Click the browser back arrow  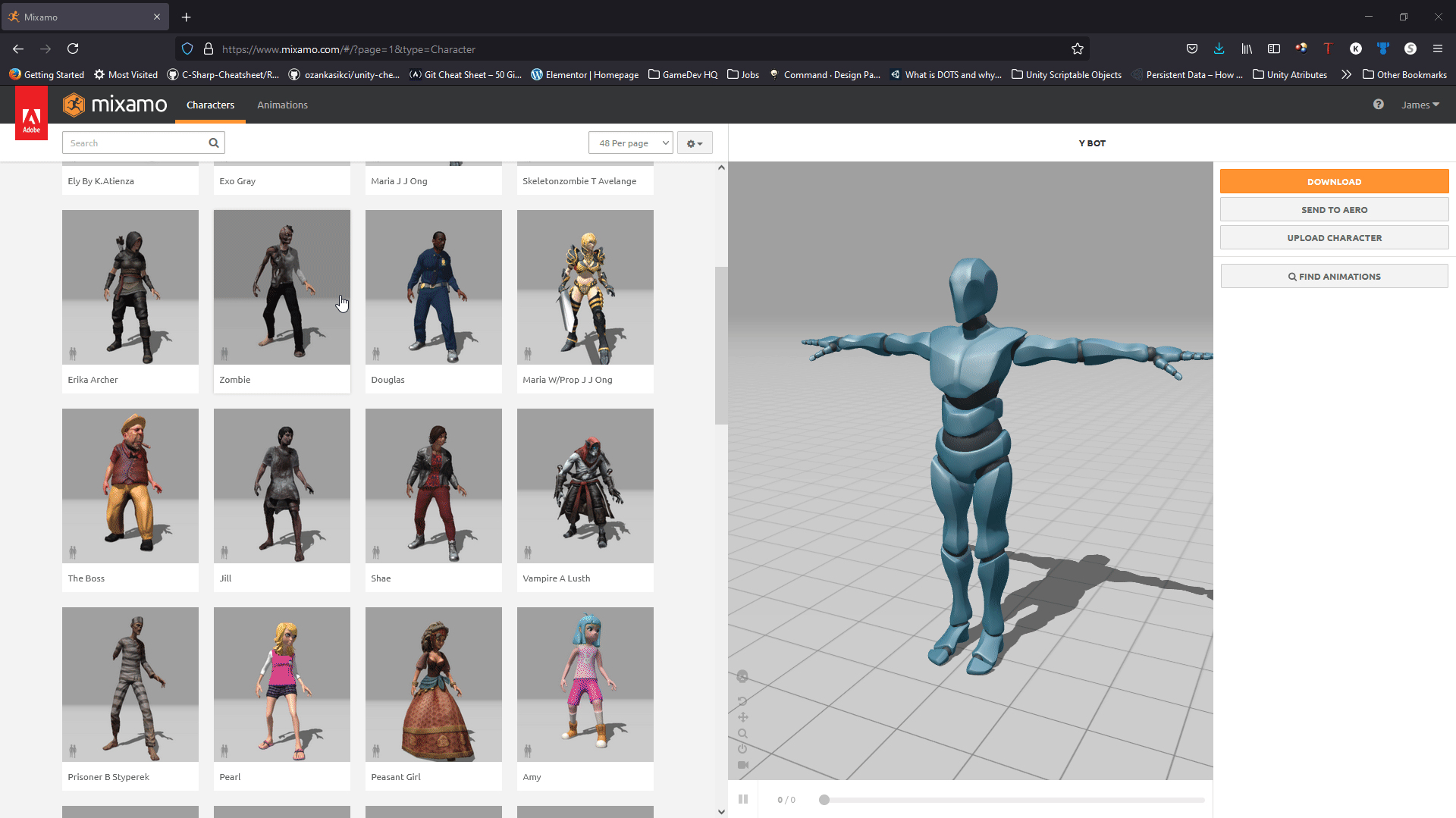[18, 49]
